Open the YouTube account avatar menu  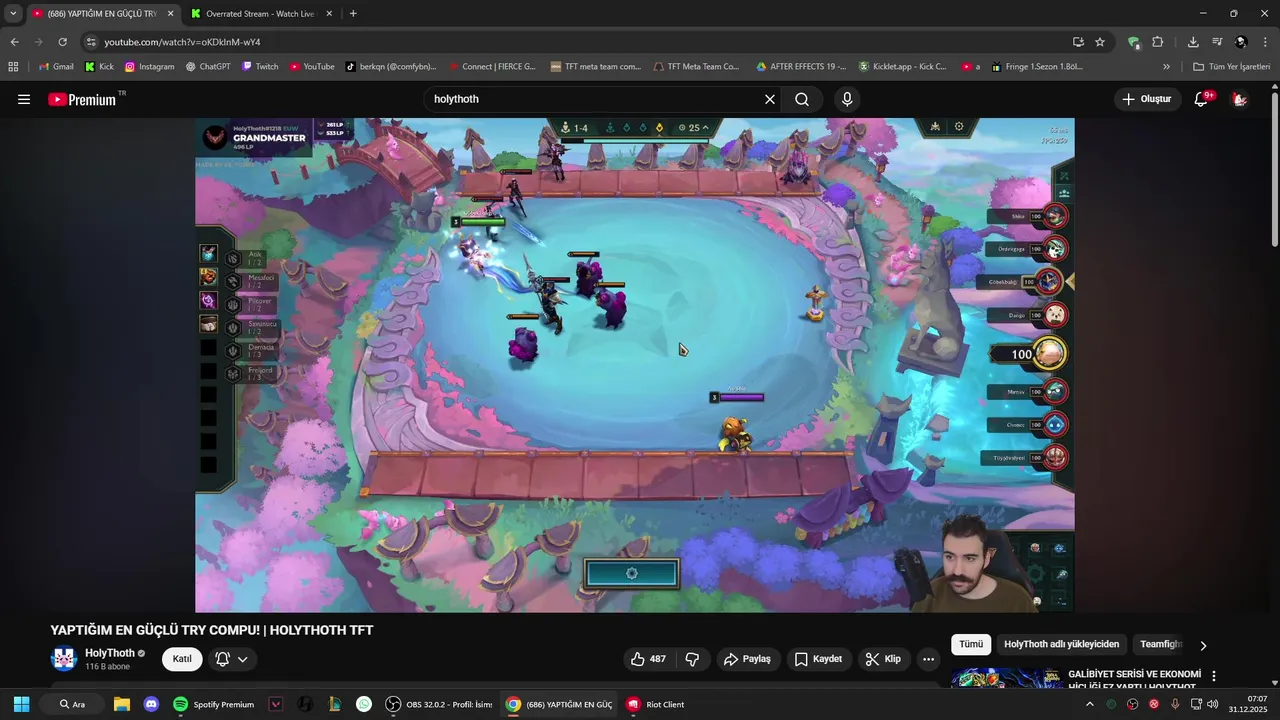click(1240, 99)
